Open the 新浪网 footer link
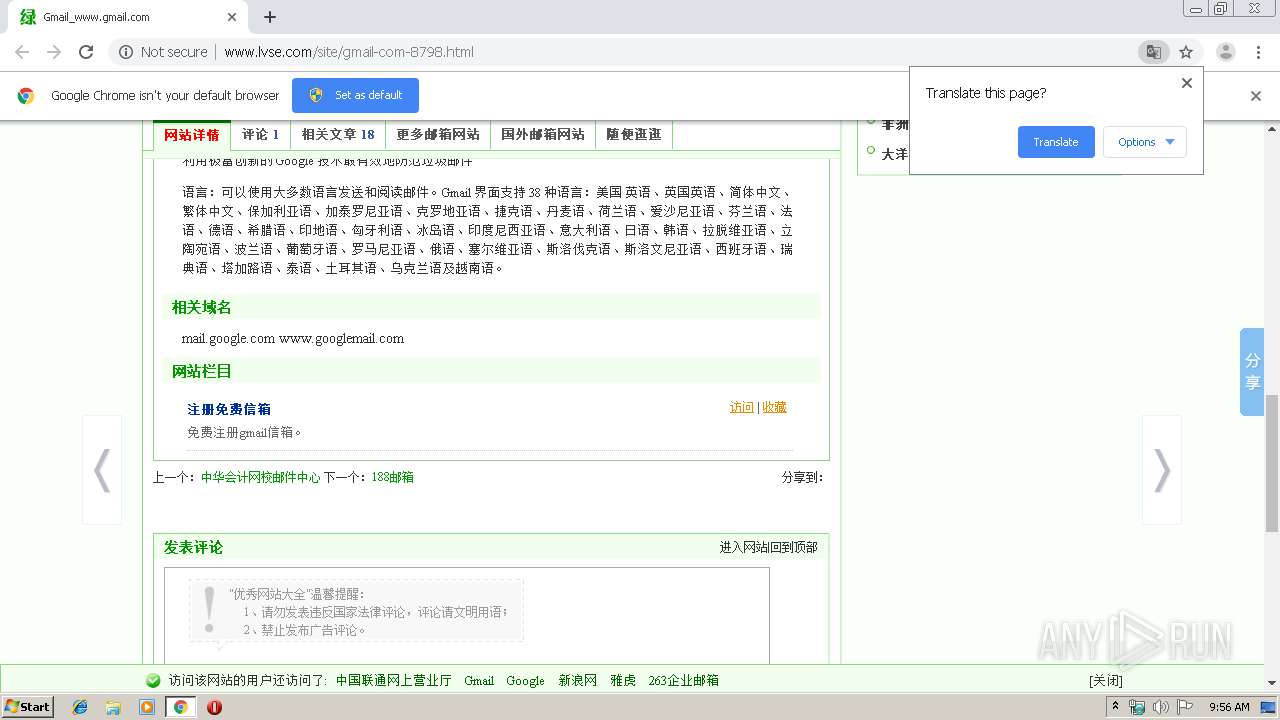 (x=578, y=680)
